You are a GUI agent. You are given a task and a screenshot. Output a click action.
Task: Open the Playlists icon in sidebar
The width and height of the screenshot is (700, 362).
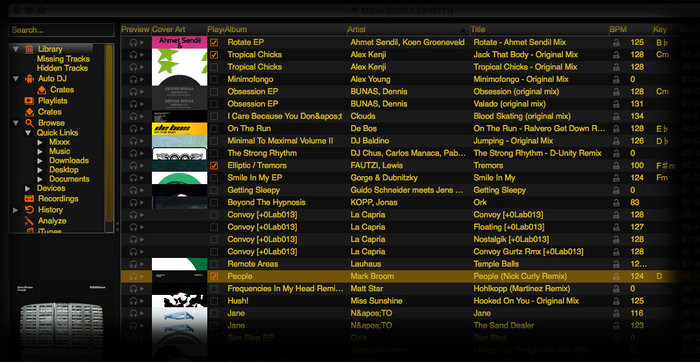29,101
